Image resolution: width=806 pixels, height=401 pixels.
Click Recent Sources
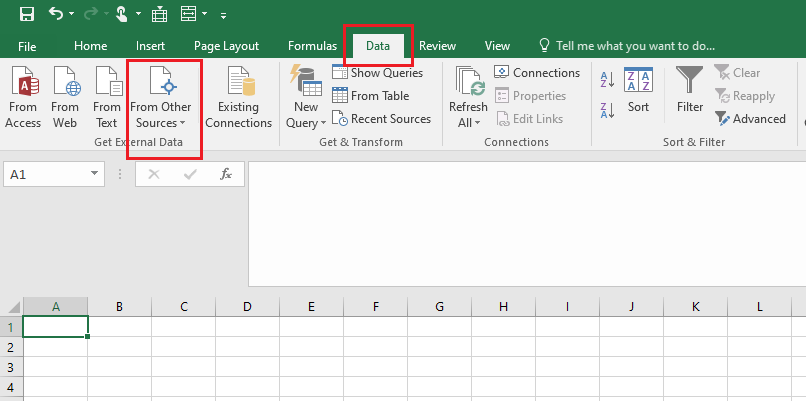pyautogui.click(x=381, y=119)
